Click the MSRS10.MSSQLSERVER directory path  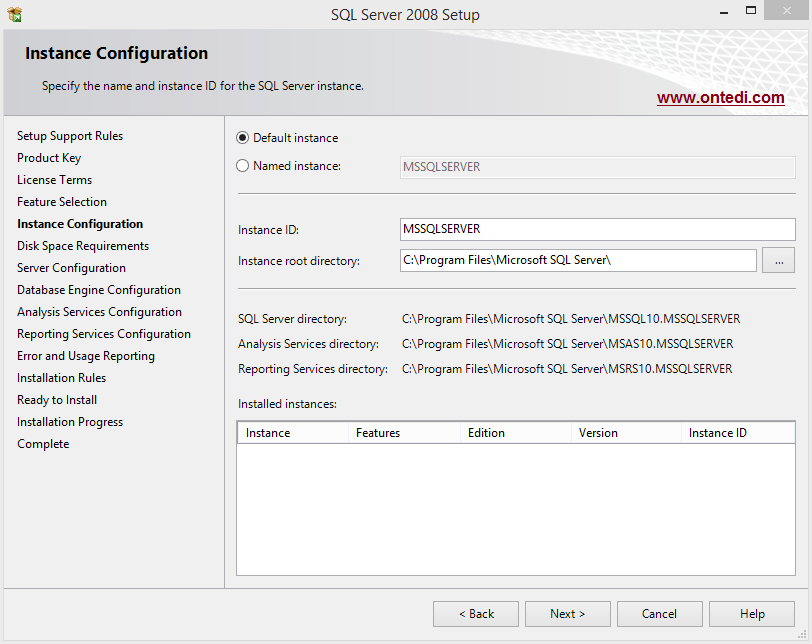(x=567, y=369)
